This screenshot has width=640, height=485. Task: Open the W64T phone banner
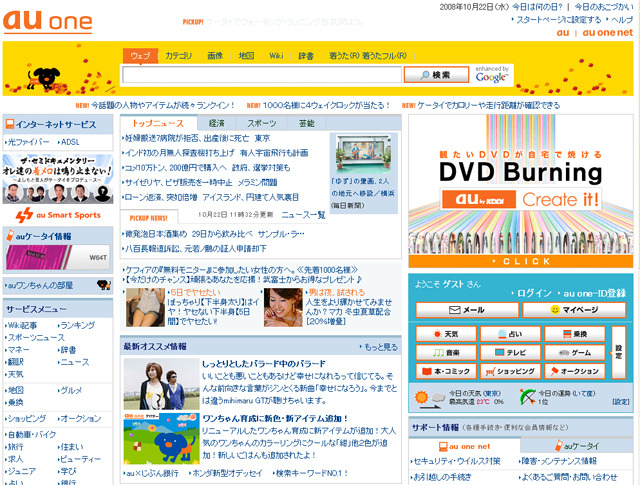58,257
